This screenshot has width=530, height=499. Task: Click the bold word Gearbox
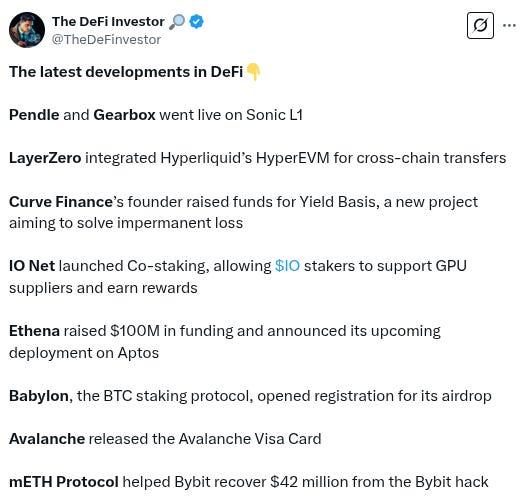point(124,115)
